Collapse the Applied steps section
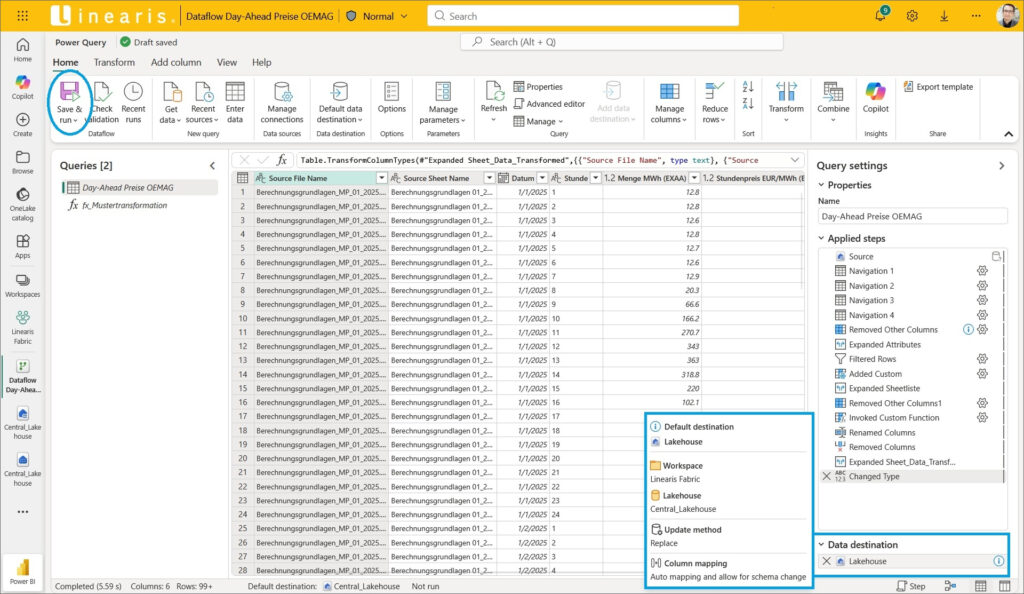The height and width of the screenshot is (594, 1024). click(x=822, y=238)
